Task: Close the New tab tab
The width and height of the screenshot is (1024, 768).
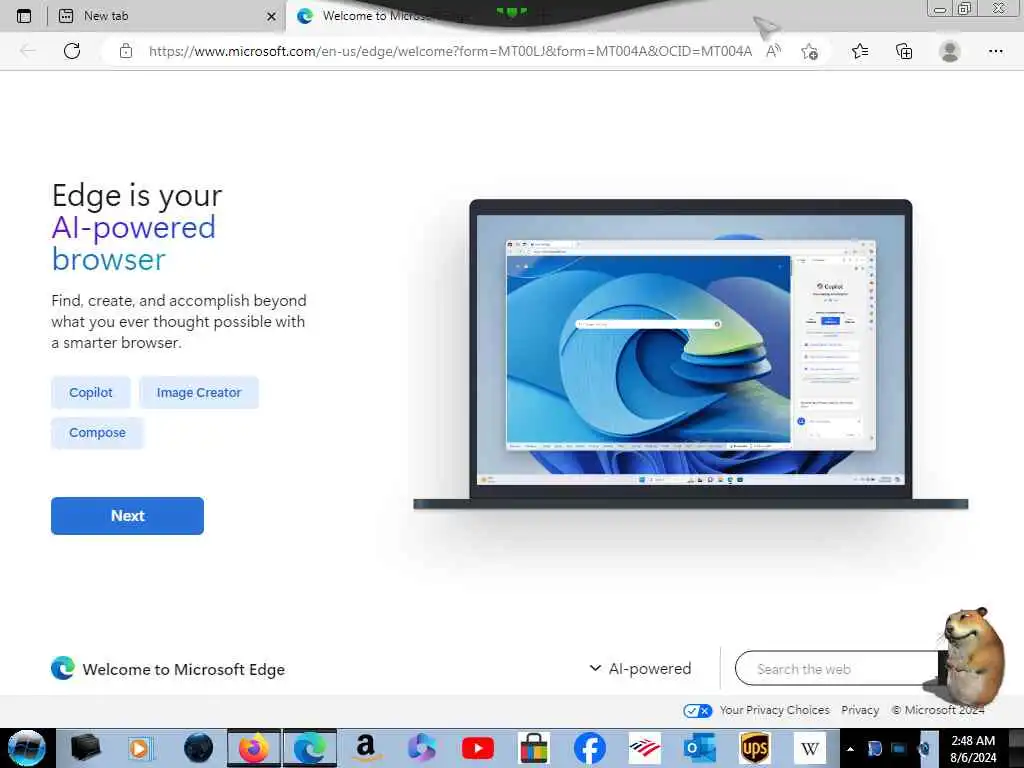Action: (271, 16)
